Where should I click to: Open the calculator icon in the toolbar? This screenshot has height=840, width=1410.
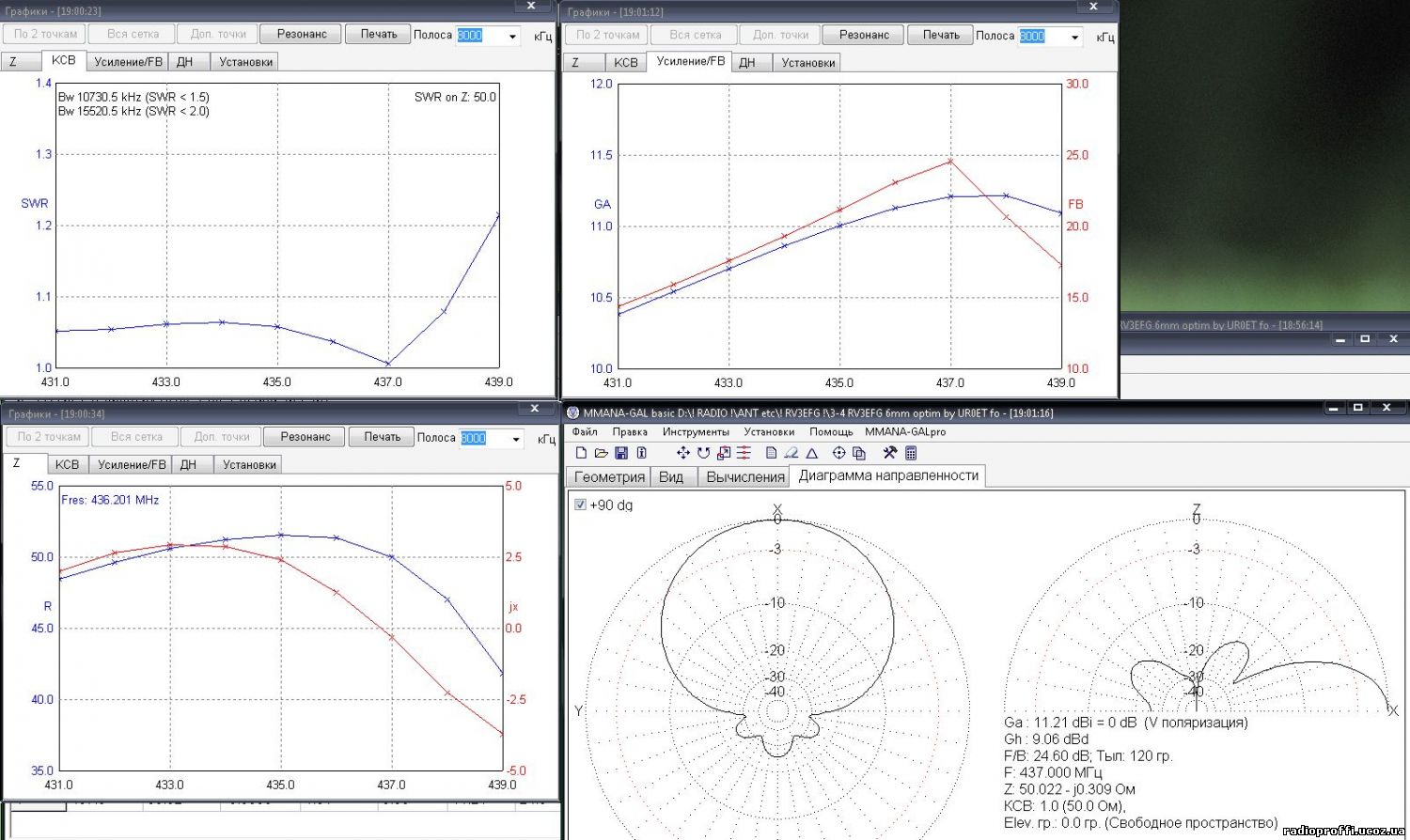pos(911,453)
